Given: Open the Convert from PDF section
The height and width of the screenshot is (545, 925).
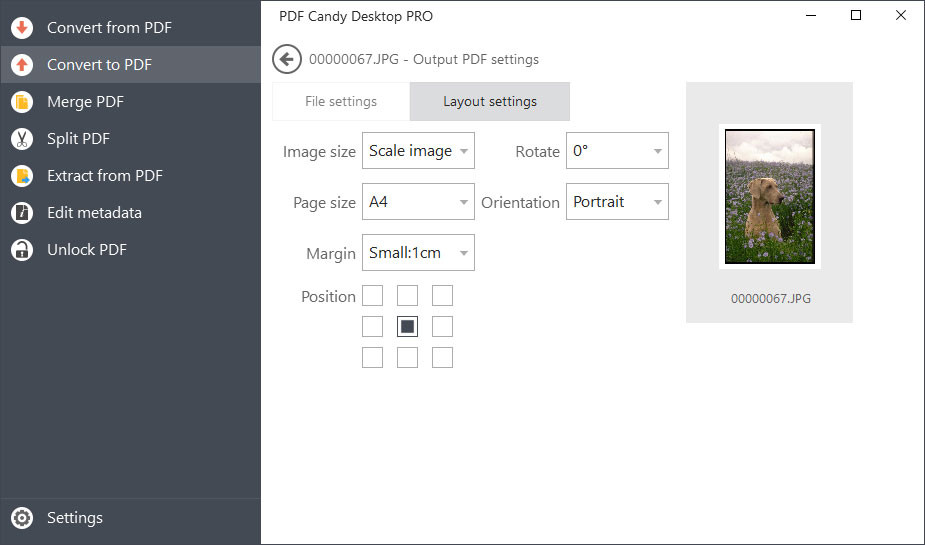Looking at the screenshot, I should click(x=130, y=28).
